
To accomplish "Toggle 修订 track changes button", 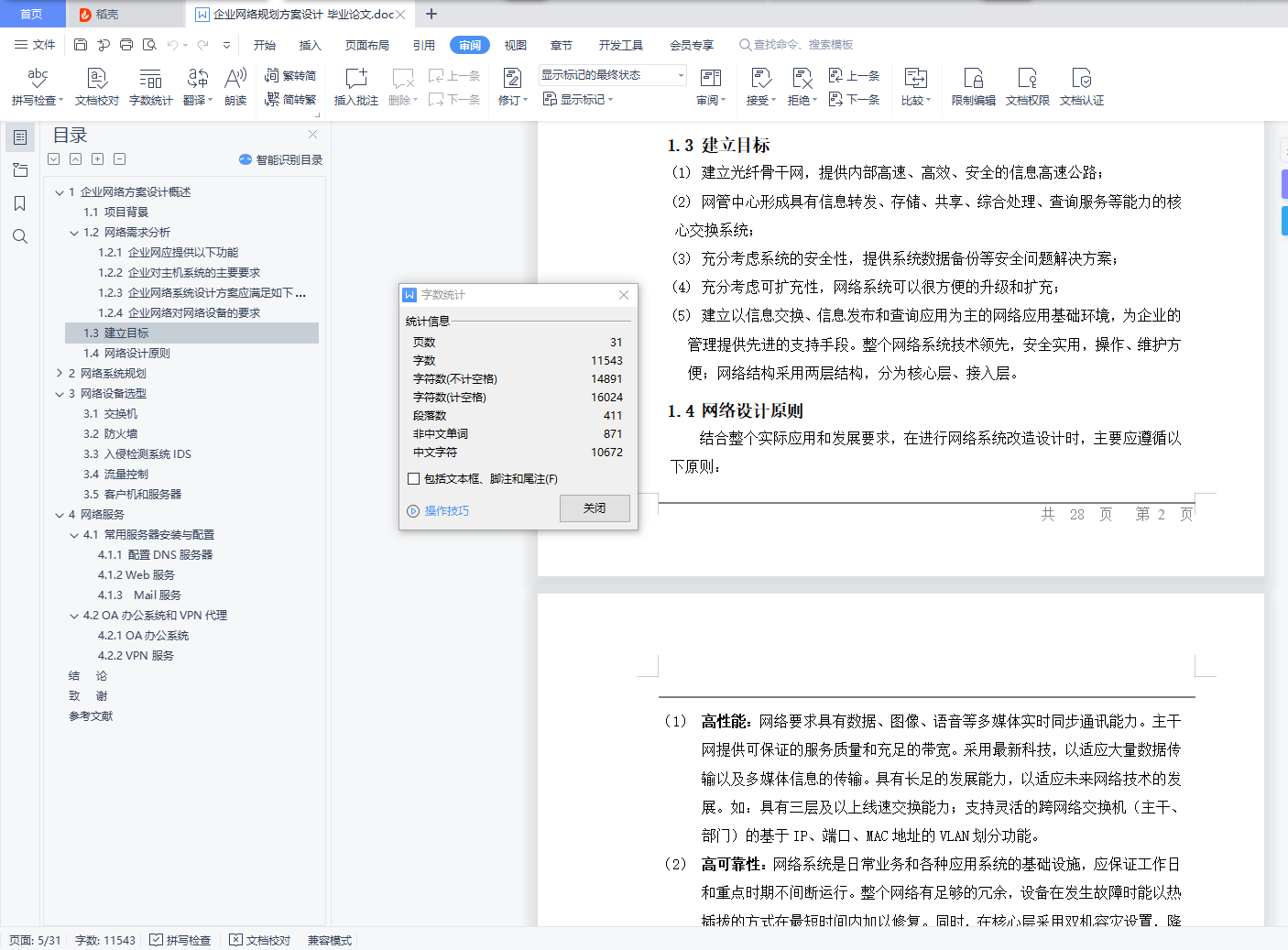I will (513, 87).
